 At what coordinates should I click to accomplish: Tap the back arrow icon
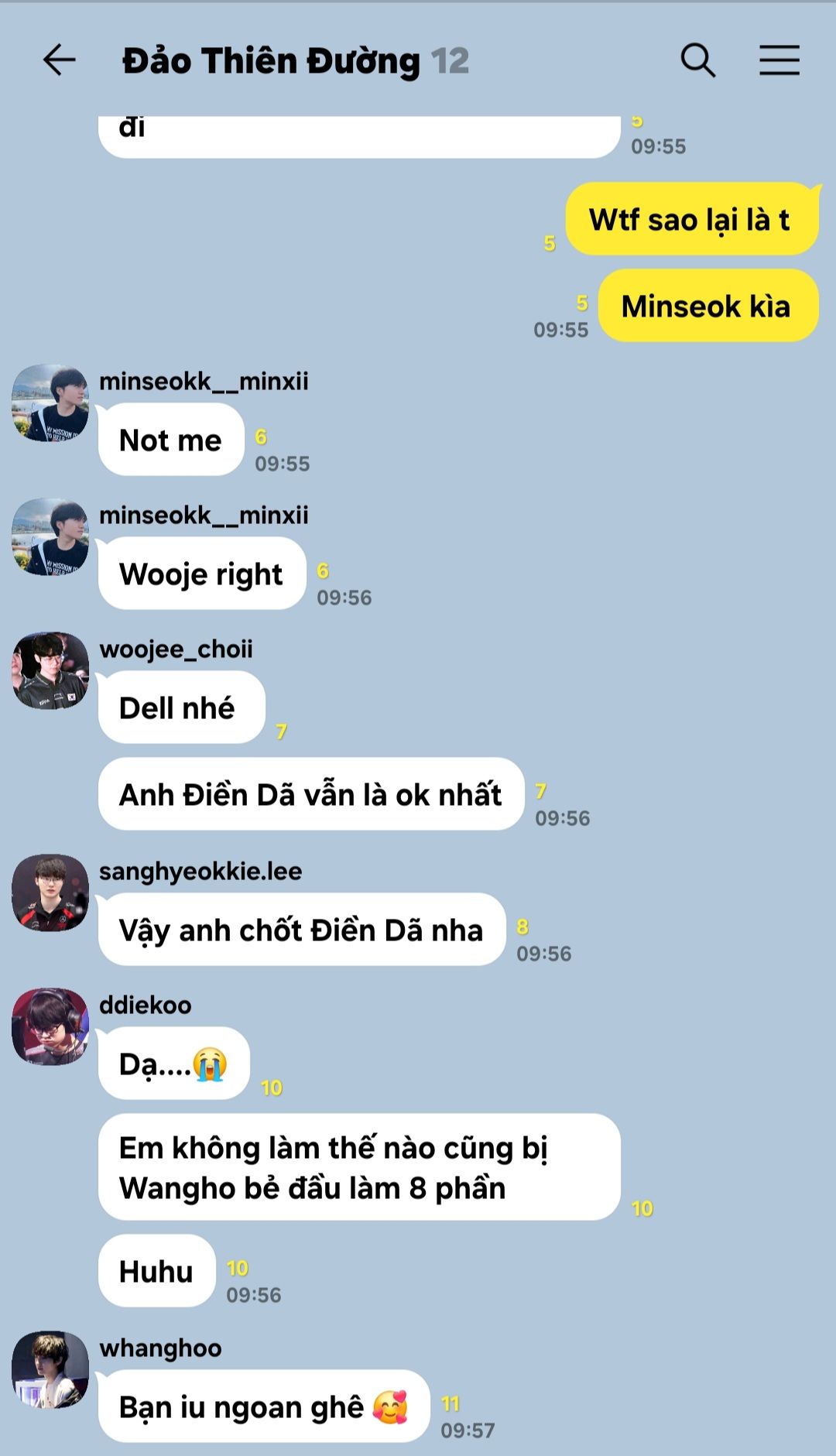(59, 60)
